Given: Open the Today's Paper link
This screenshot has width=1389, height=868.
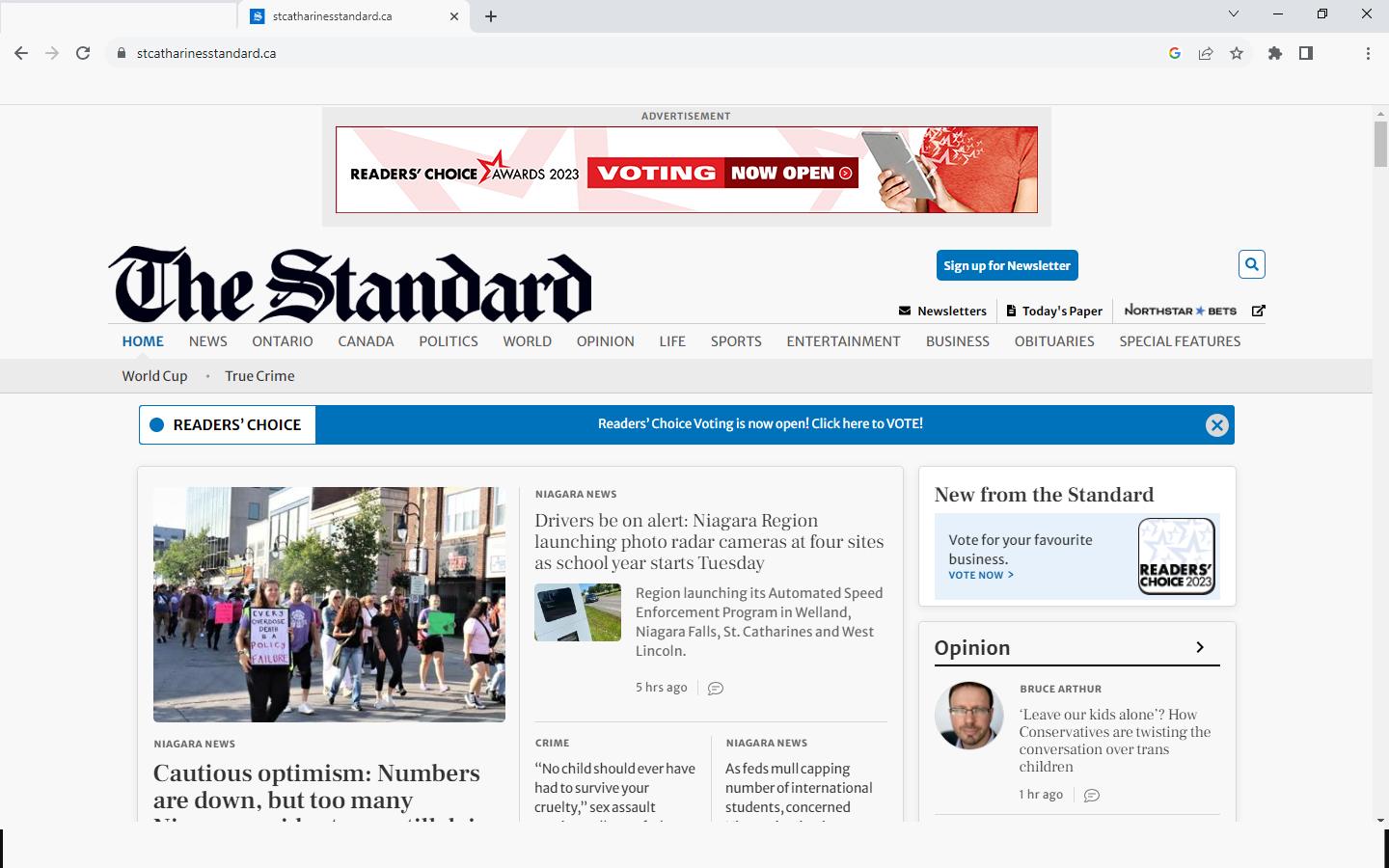Looking at the screenshot, I should click(1053, 311).
